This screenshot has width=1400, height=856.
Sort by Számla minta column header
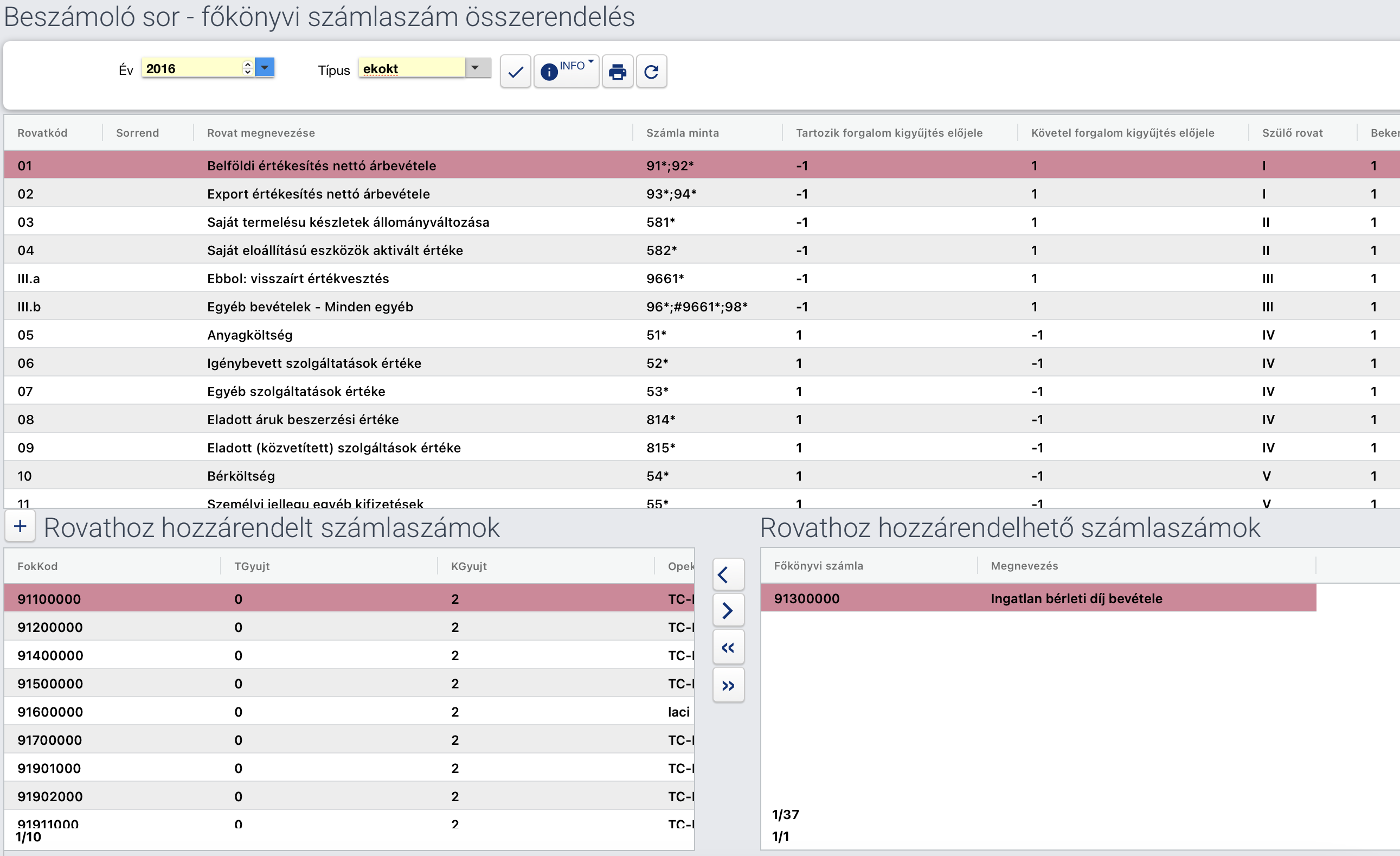(x=683, y=132)
